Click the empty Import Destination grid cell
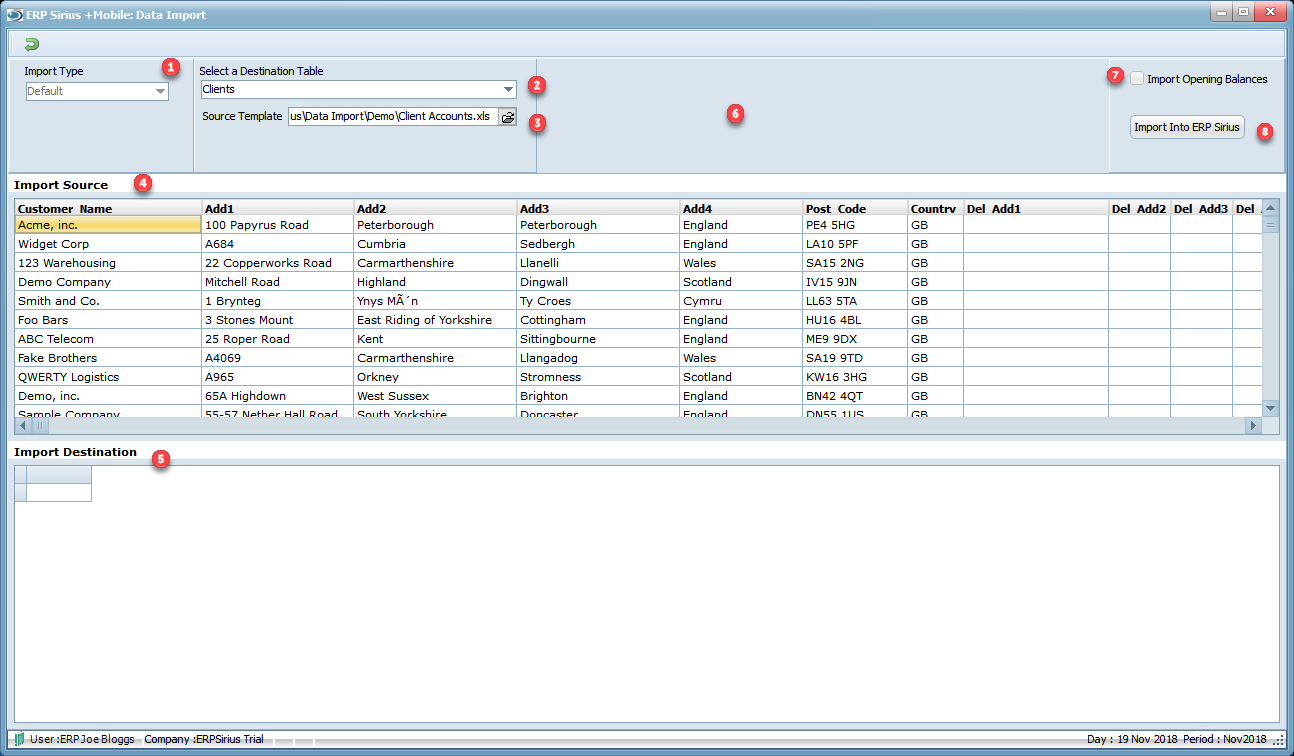Viewport: 1294px width, 756px height. tap(58, 492)
